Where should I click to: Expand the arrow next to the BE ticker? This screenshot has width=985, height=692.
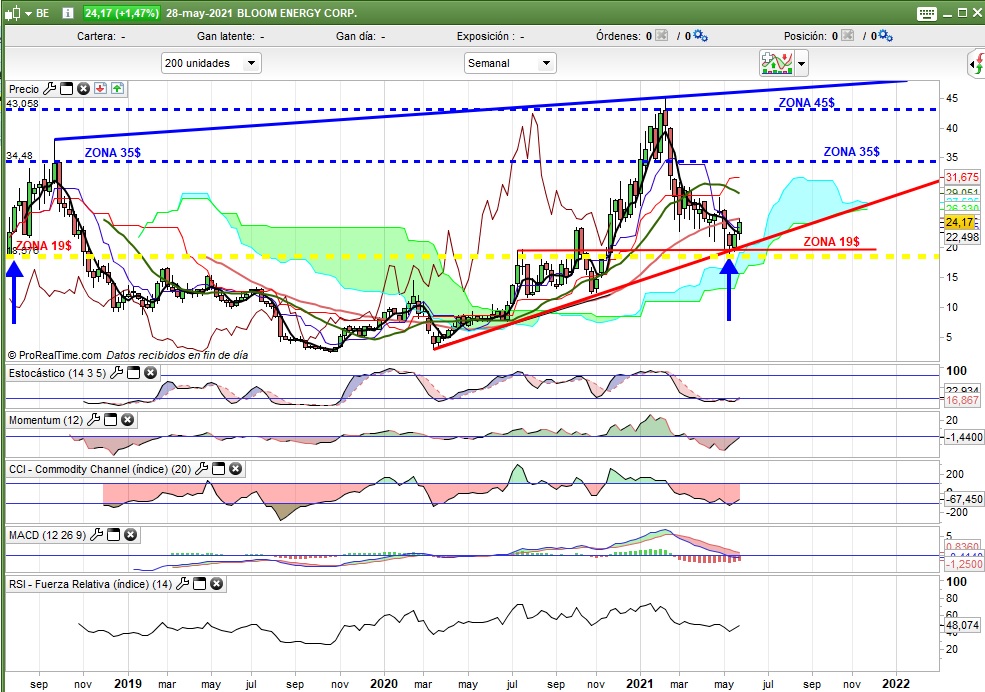coord(28,13)
